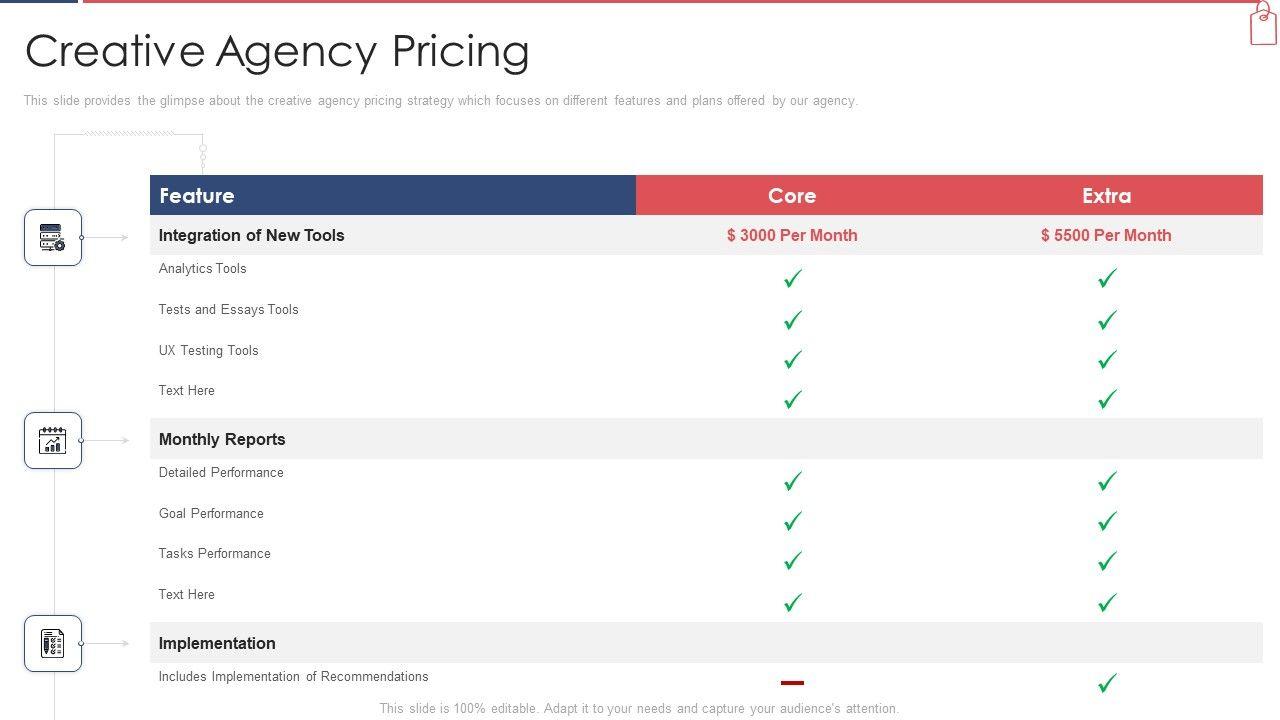The width and height of the screenshot is (1280, 720).
Task: Click the blue Feature header cell
Action: (x=392, y=196)
